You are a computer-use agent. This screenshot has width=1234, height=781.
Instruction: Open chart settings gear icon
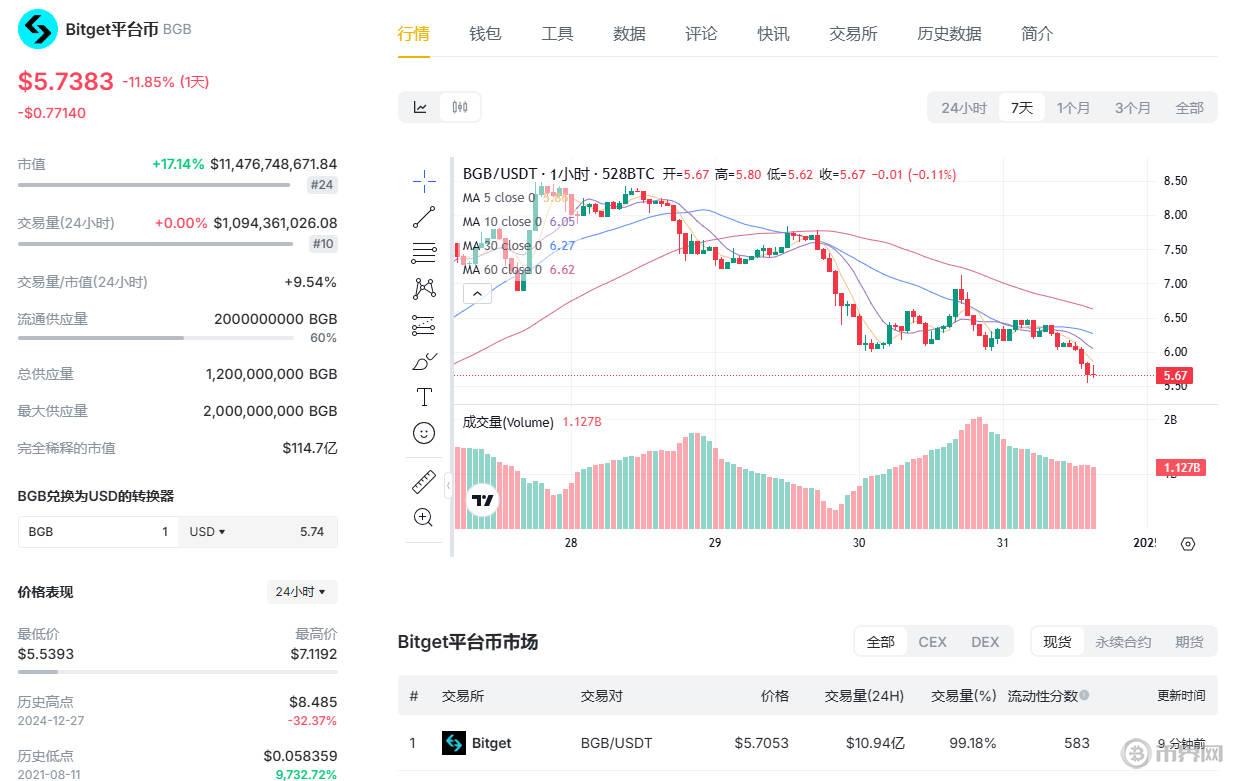pyautogui.click(x=1188, y=544)
